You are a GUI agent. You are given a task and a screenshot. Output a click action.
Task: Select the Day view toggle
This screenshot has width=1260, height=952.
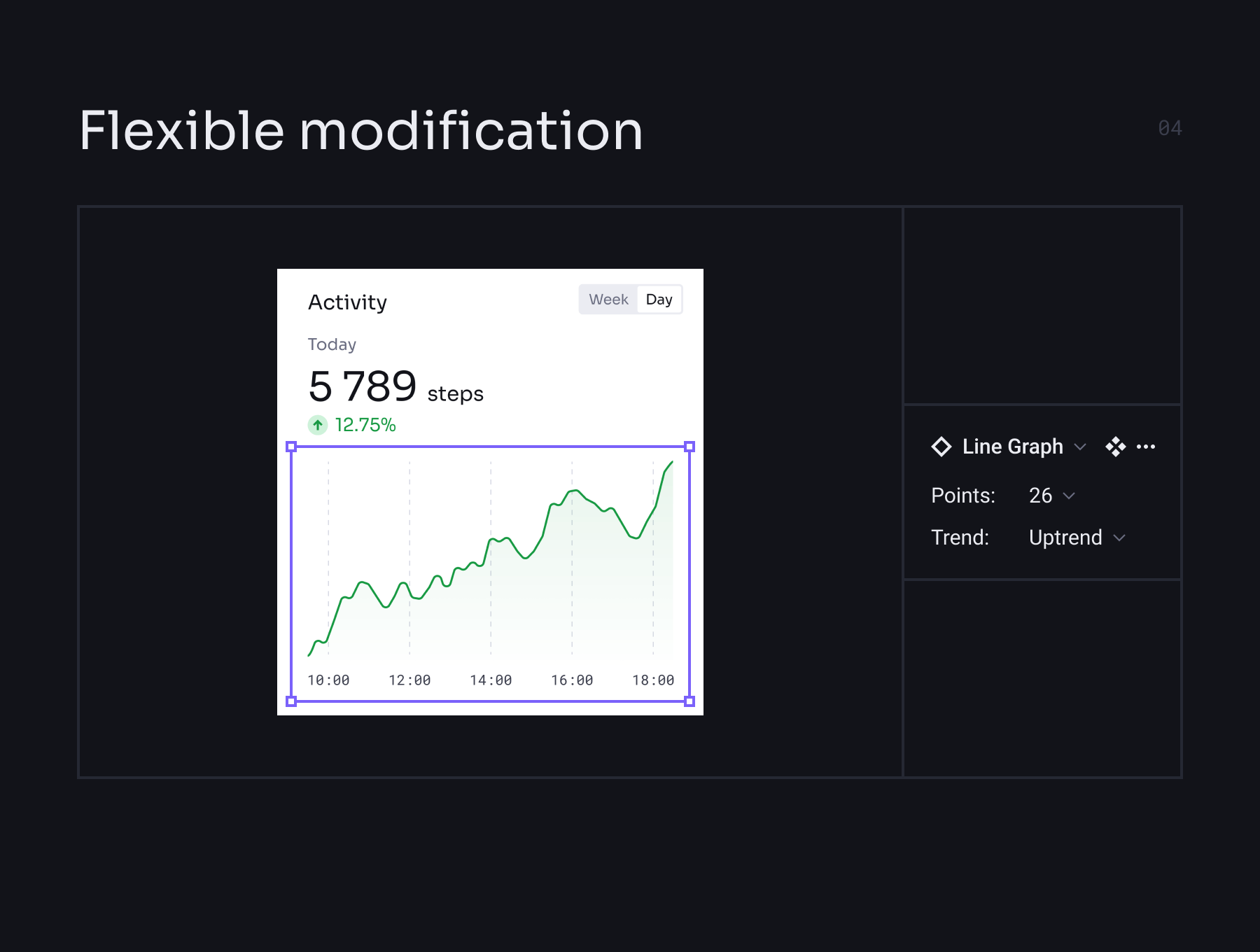tap(659, 300)
